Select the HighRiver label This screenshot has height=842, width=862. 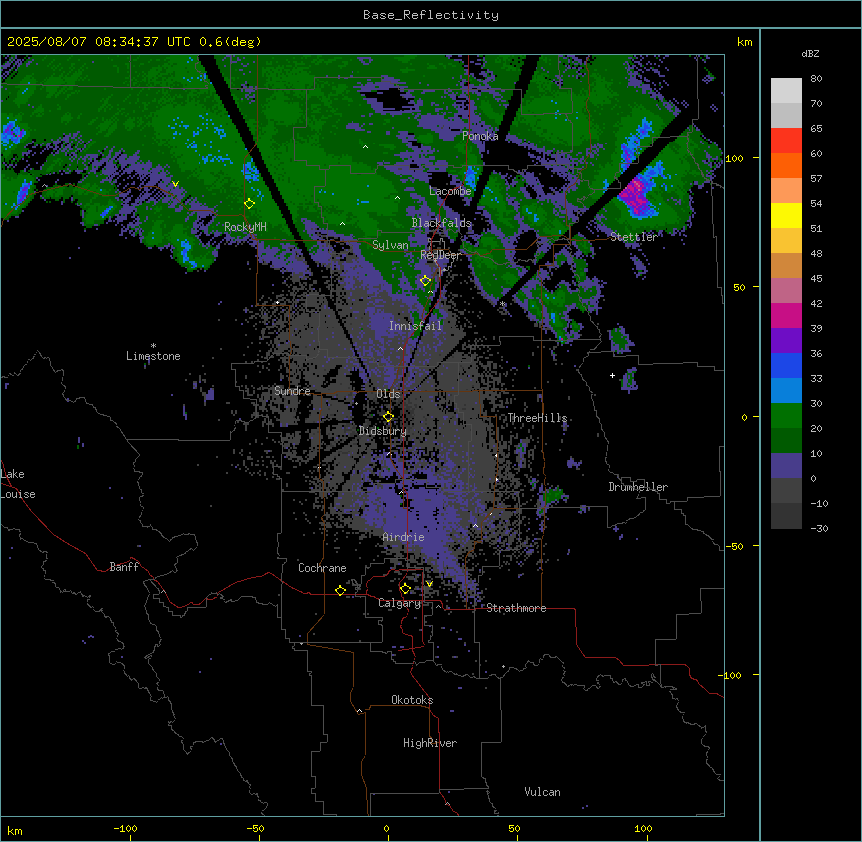click(430, 743)
